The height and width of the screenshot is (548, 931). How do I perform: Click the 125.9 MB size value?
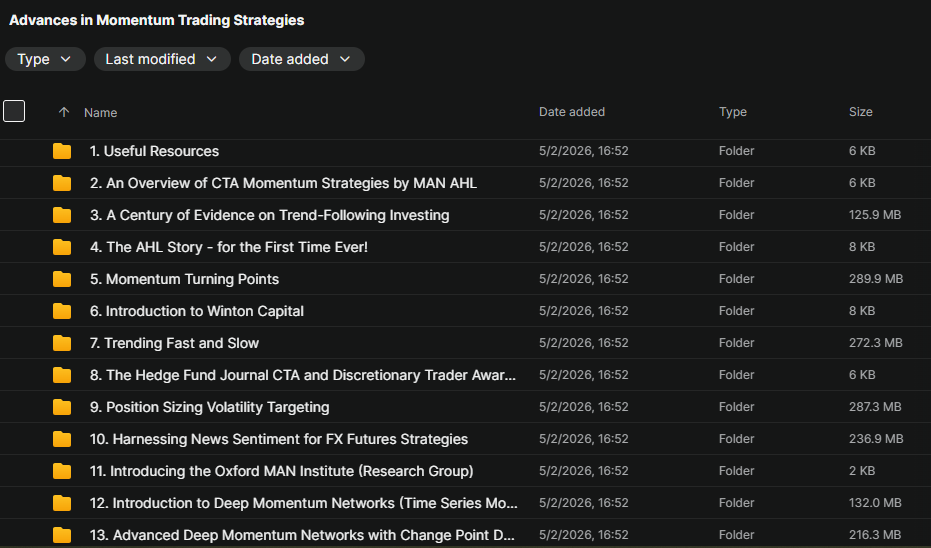pos(875,215)
